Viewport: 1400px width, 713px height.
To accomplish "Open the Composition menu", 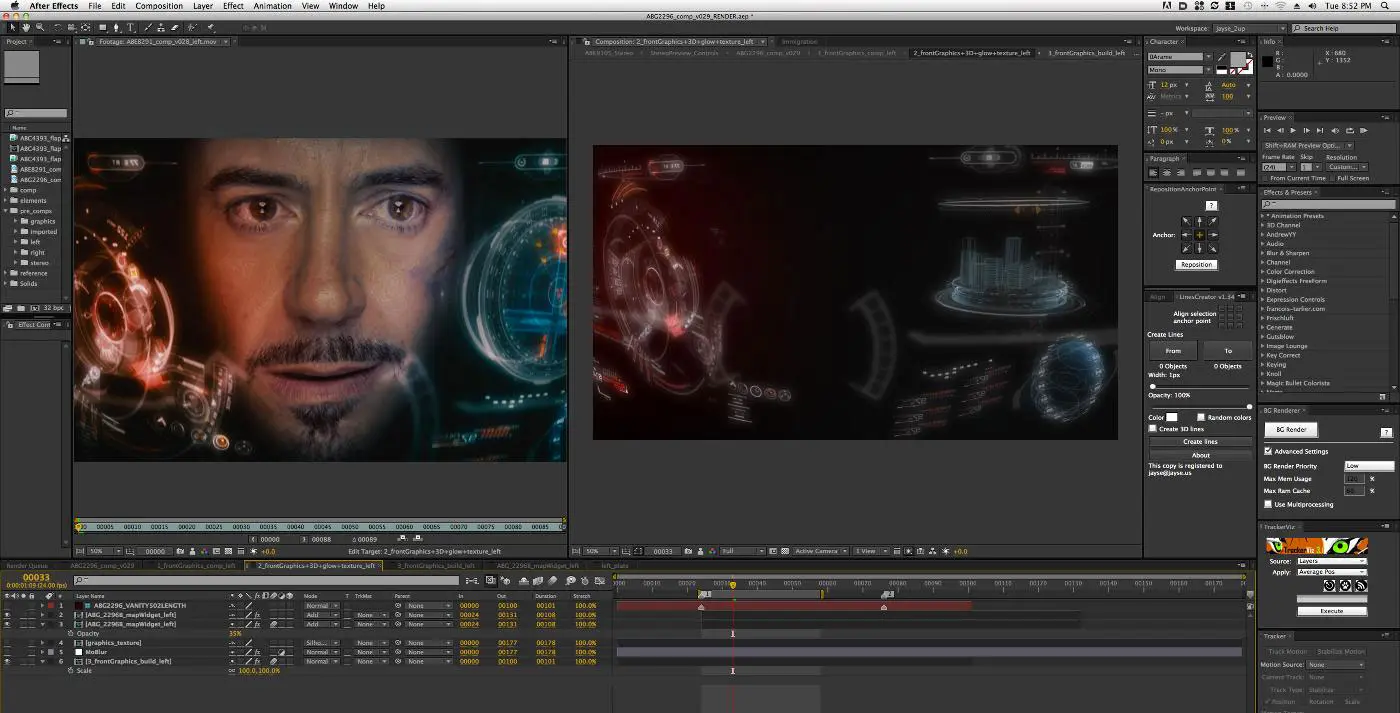I will [159, 6].
